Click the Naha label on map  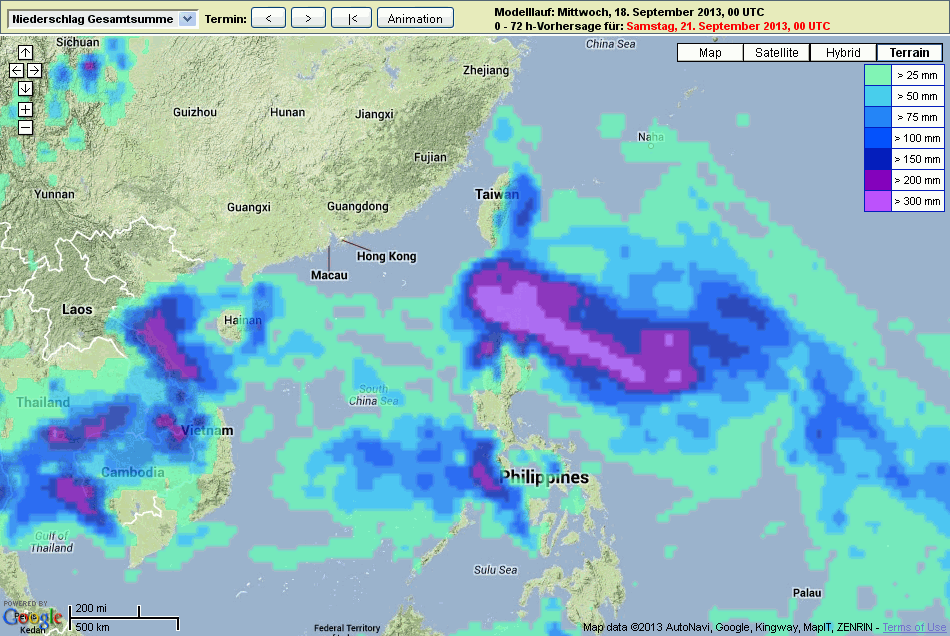651,137
